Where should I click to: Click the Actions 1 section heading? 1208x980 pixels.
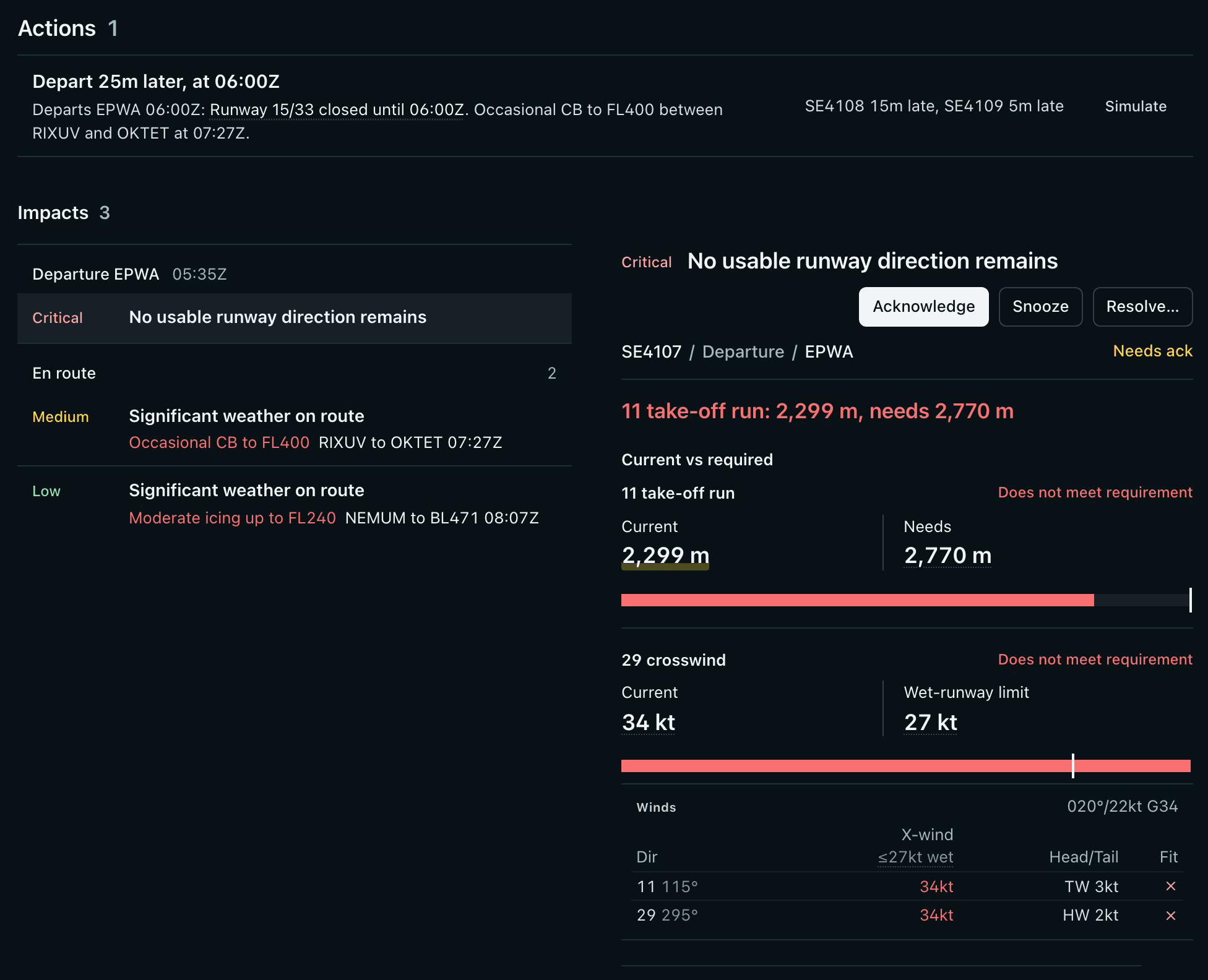[x=68, y=28]
